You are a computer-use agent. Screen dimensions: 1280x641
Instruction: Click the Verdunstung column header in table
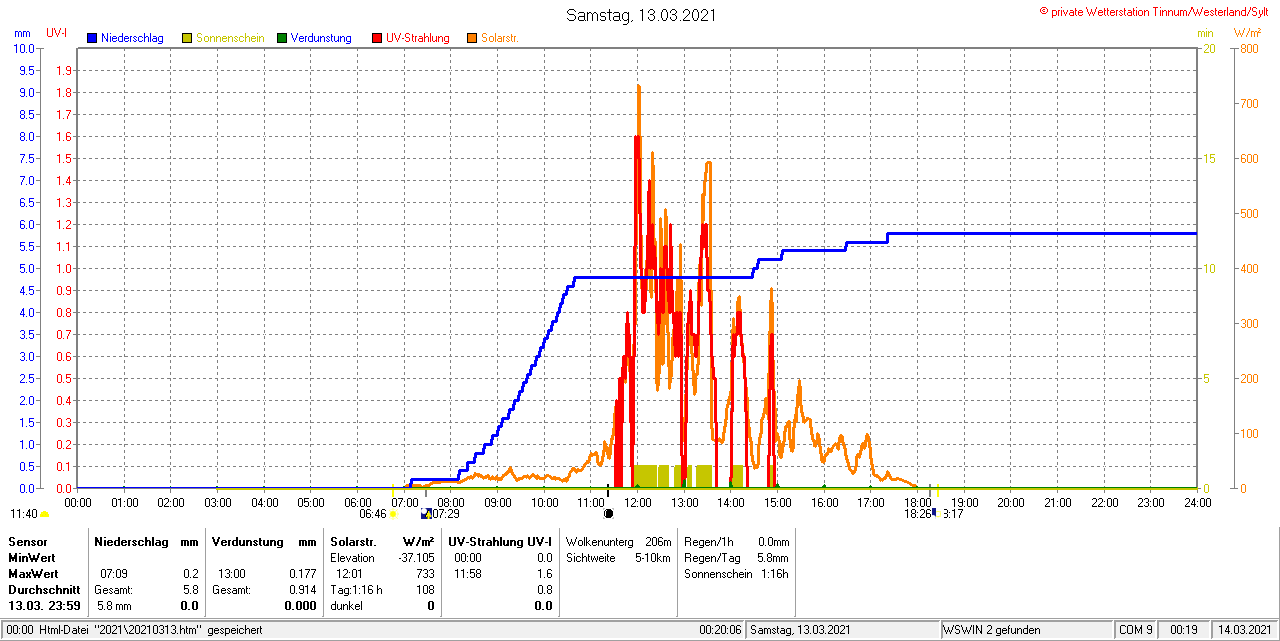click(246, 541)
